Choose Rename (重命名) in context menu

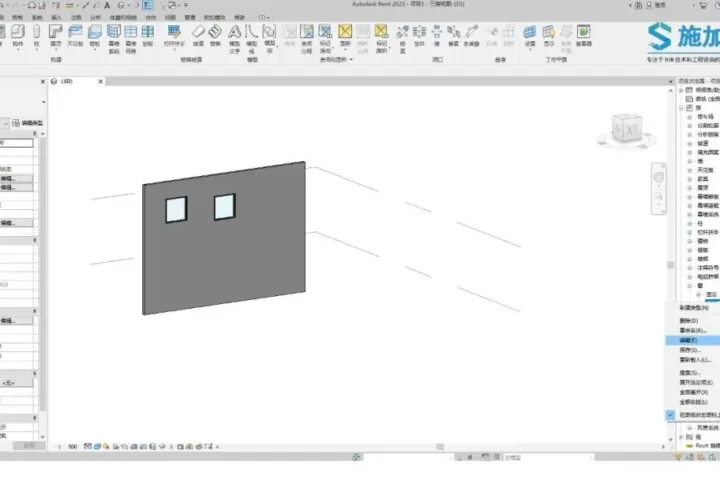(x=693, y=330)
